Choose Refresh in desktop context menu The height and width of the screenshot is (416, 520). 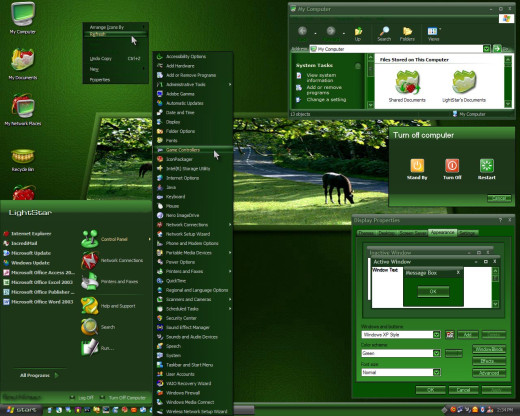coord(115,34)
